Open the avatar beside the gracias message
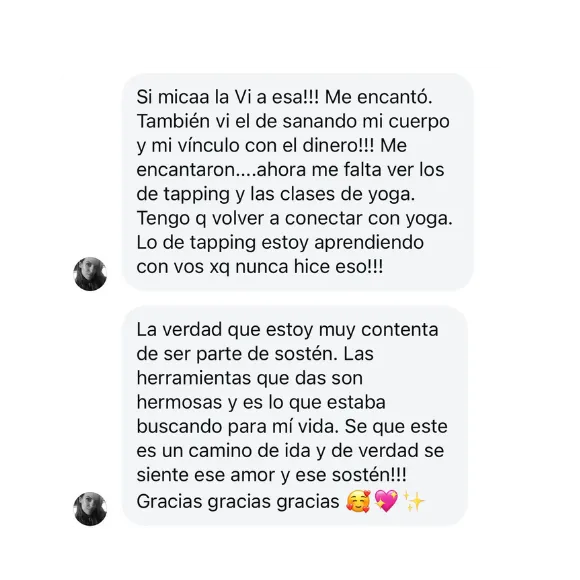The width and height of the screenshot is (580, 580). (90, 509)
